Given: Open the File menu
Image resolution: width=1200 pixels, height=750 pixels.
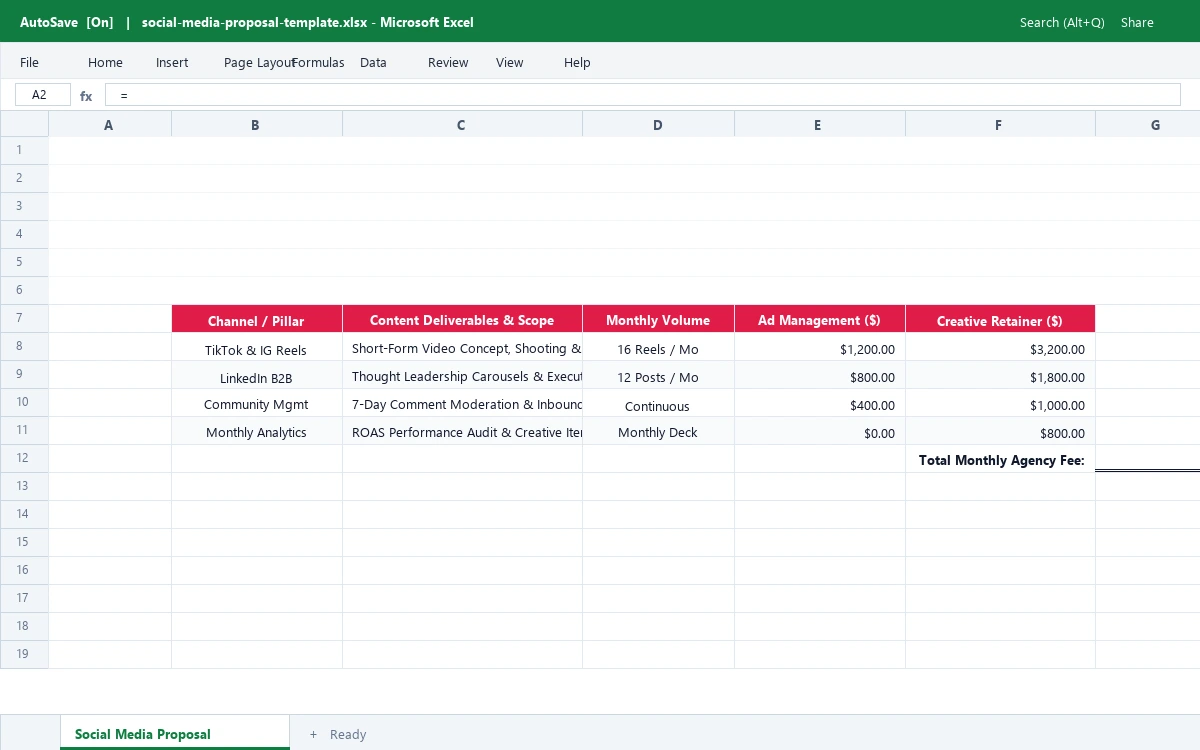Looking at the screenshot, I should 30,62.
